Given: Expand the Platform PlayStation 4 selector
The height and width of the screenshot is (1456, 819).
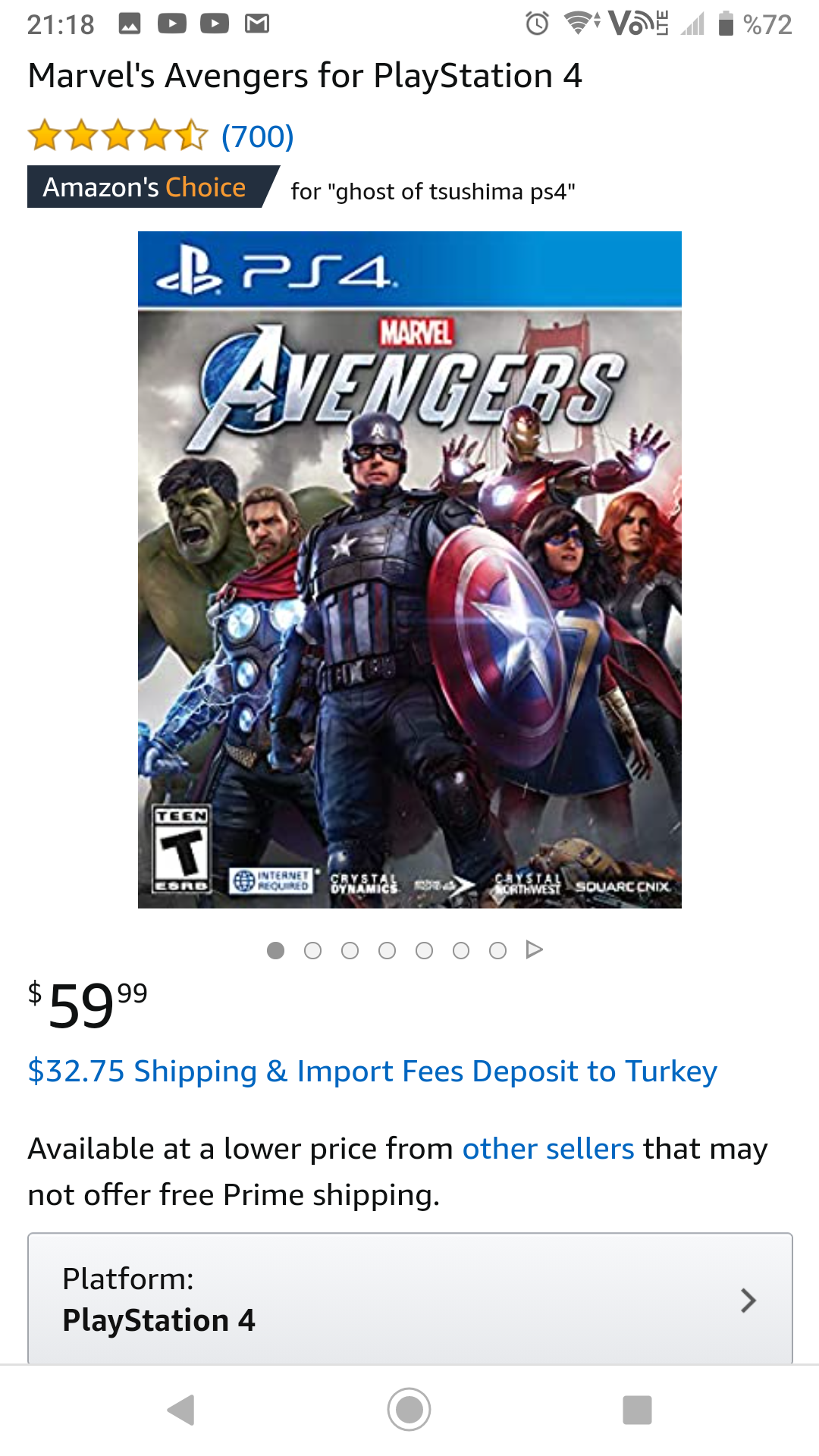Looking at the screenshot, I should [x=409, y=1299].
